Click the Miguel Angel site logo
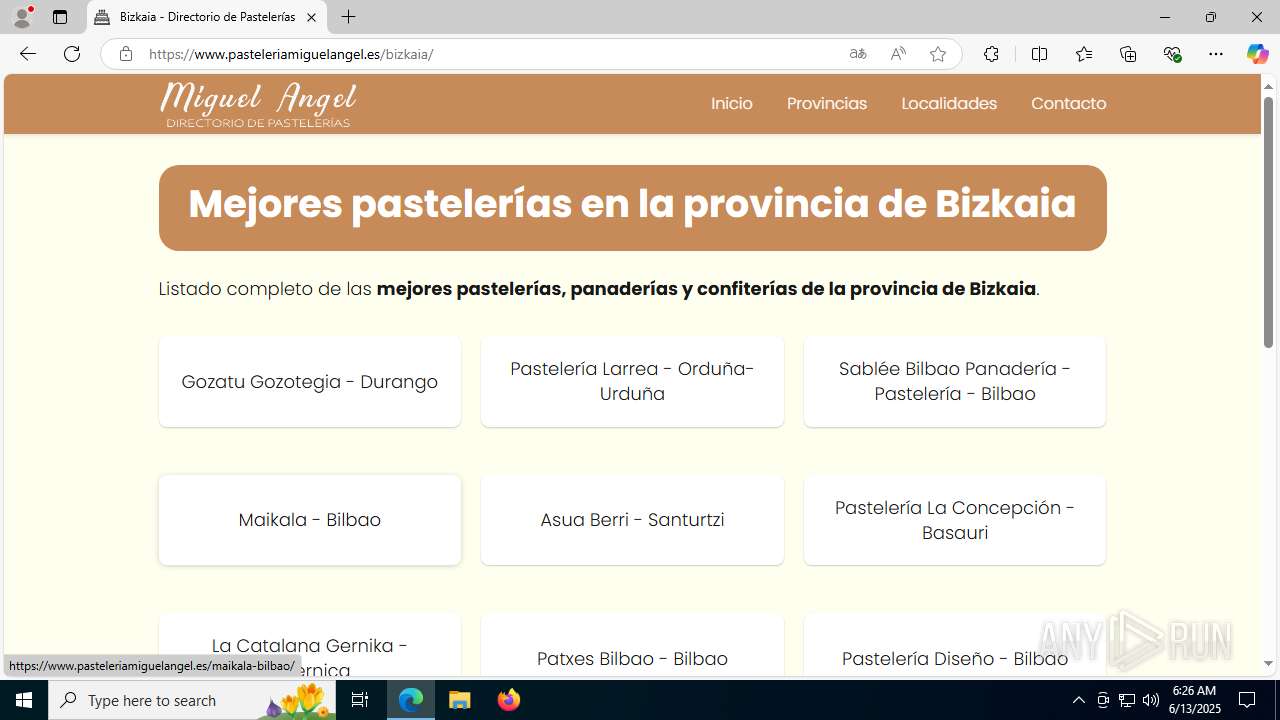The height and width of the screenshot is (720, 1280). pyautogui.click(x=258, y=104)
